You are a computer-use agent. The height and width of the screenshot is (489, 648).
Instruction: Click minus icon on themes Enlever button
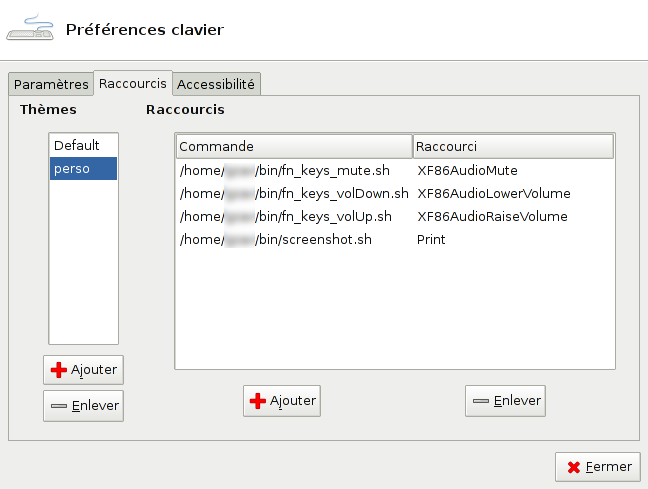pyautogui.click(x=59, y=406)
